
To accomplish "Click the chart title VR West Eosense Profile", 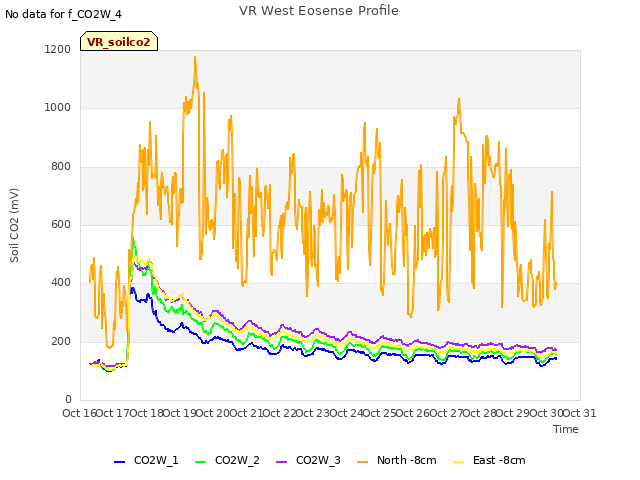I will click(x=319, y=11).
